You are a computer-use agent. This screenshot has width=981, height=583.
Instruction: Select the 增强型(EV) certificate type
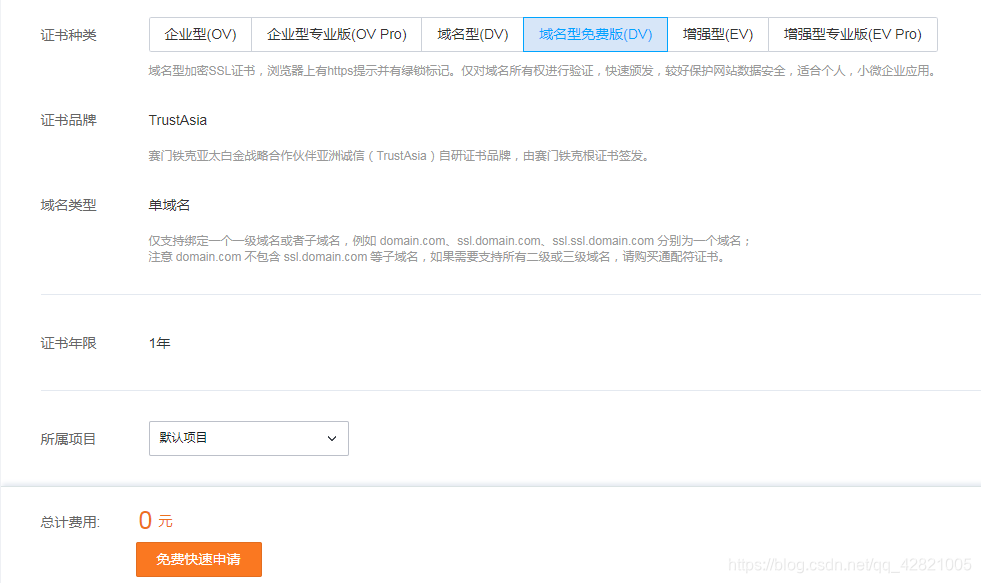pyautogui.click(x=718, y=34)
